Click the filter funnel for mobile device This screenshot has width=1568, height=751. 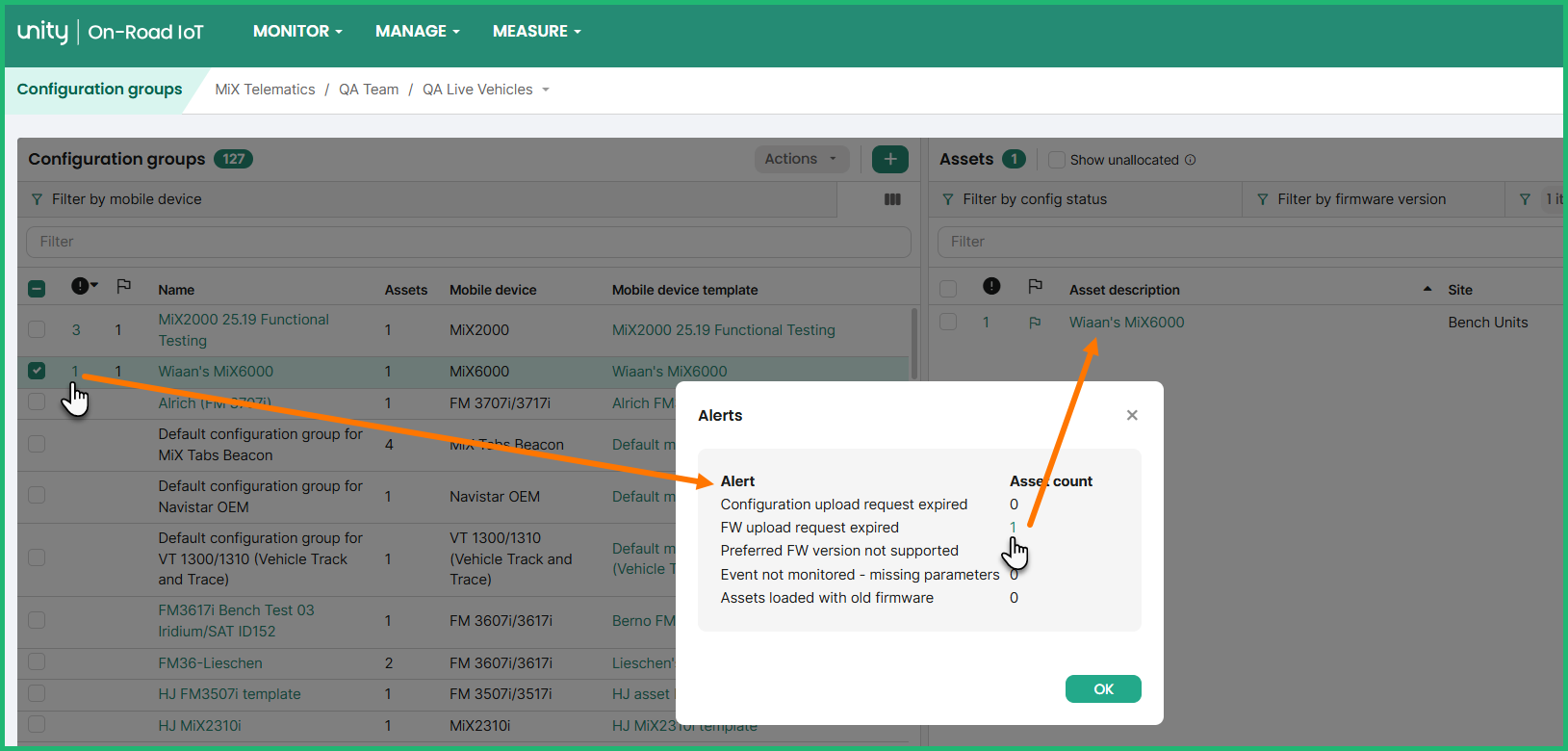pyautogui.click(x=37, y=199)
